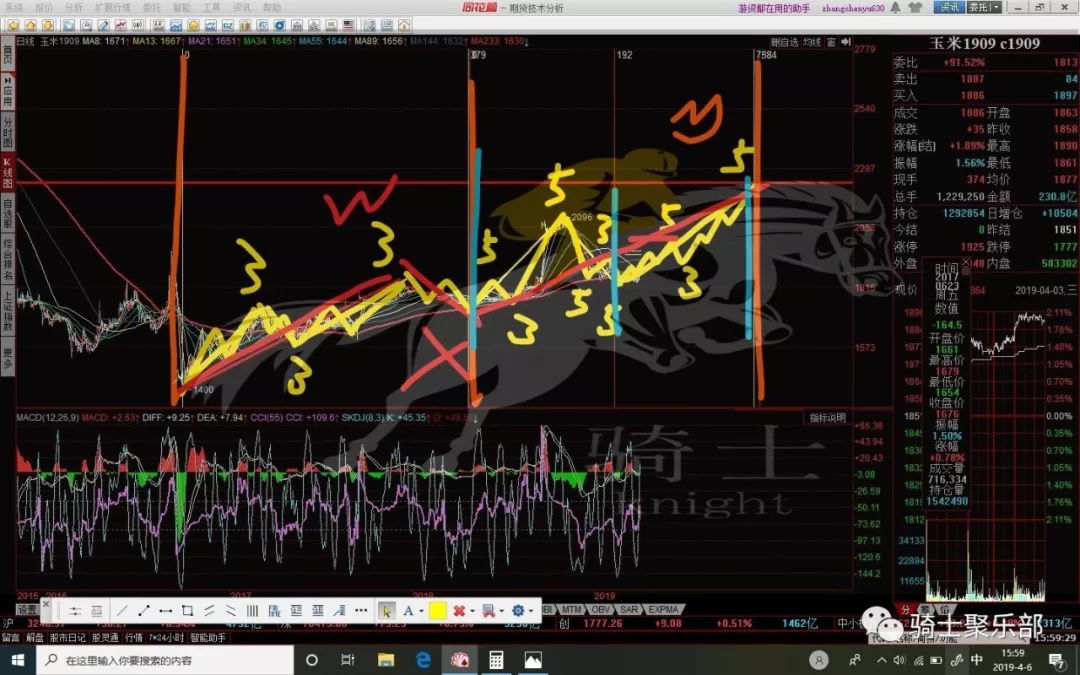Open more drawing tools (three dots)
Screen dimensions: 1080x675
(x=361, y=611)
